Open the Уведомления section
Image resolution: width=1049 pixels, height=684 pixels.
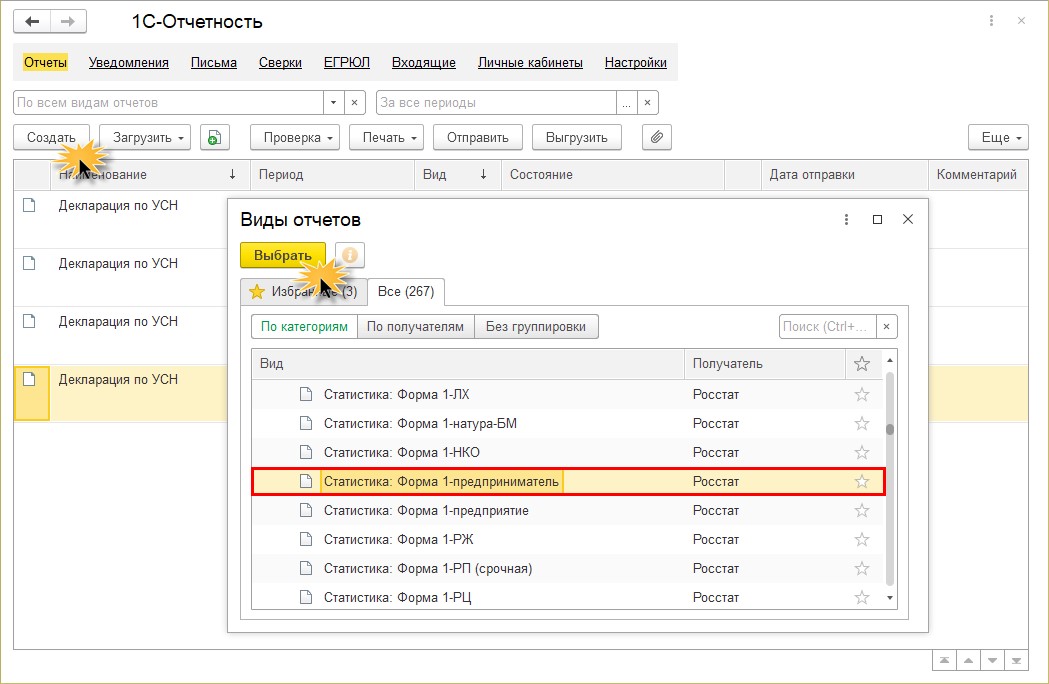pos(128,62)
